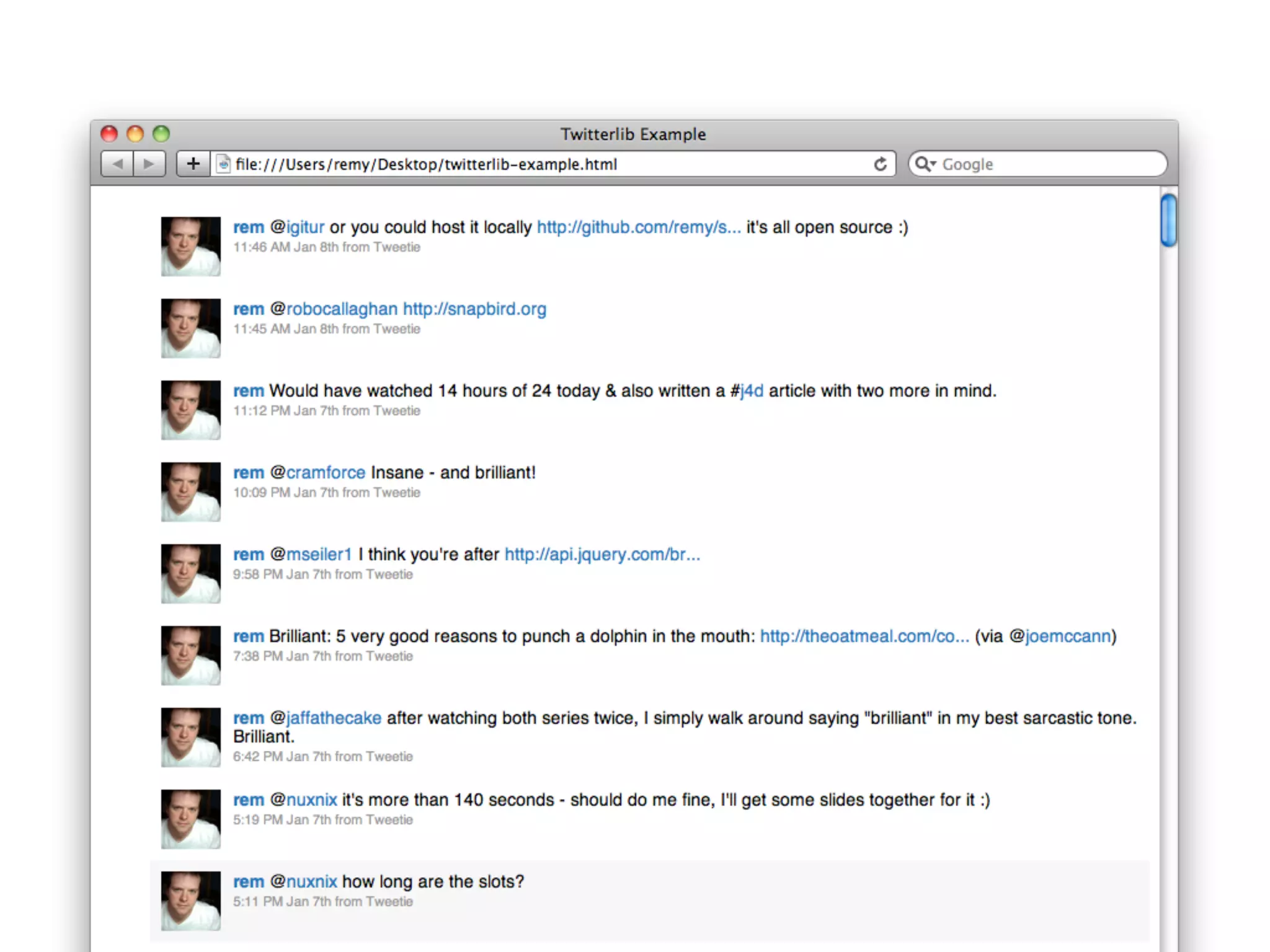The image size is (1270, 952).
Task: Click the reload page icon
Action: coord(880,164)
